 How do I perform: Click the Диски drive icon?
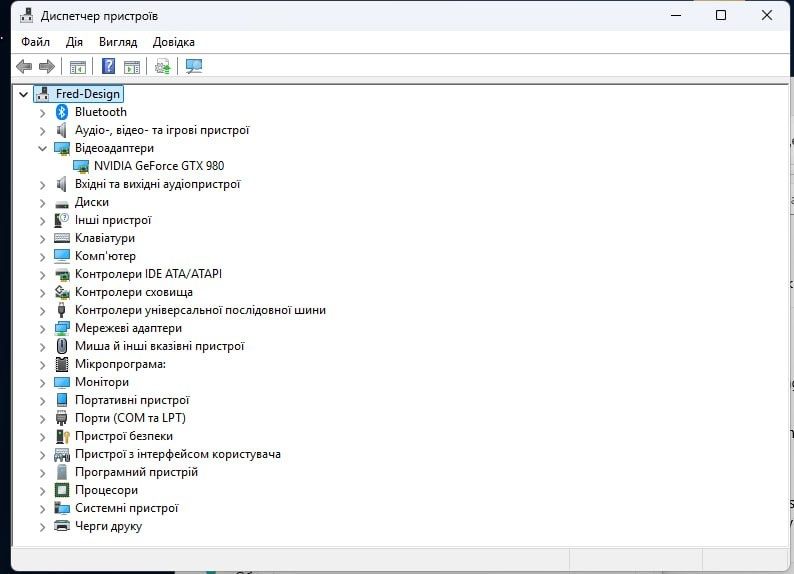coord(62,203)
